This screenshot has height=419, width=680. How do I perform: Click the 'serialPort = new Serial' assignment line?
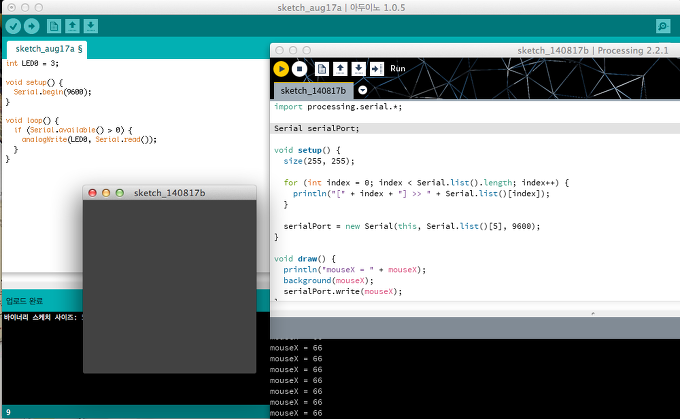pos(412,226)
